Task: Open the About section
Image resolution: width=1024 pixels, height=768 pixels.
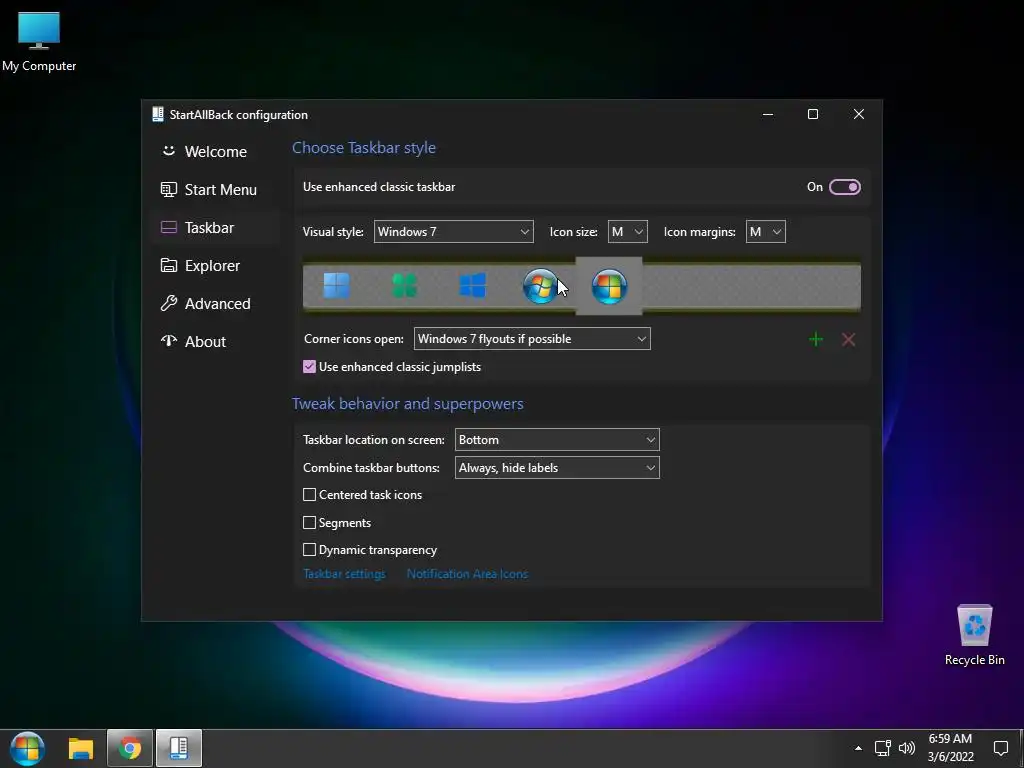Action: pos(216,341)
